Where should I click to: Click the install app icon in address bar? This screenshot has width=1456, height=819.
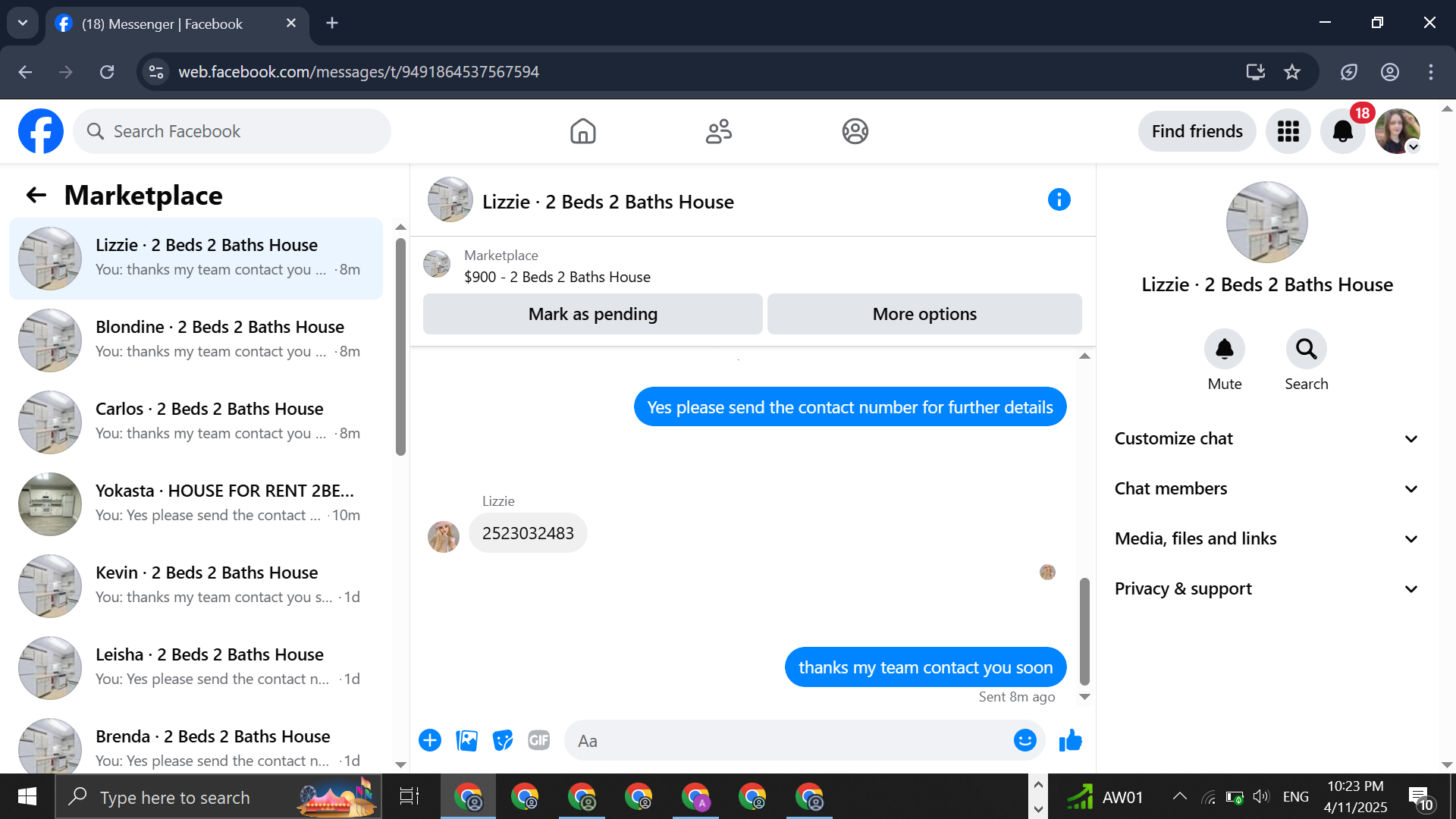[1256, 72]
